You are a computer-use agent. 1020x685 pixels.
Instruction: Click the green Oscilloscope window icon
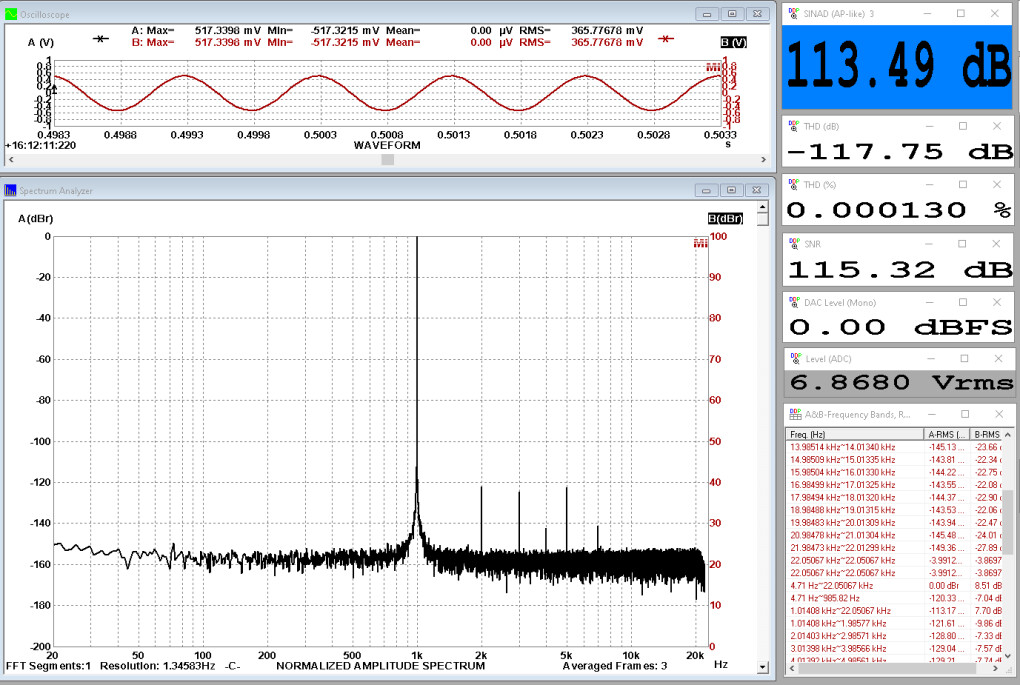pos(10,14)
